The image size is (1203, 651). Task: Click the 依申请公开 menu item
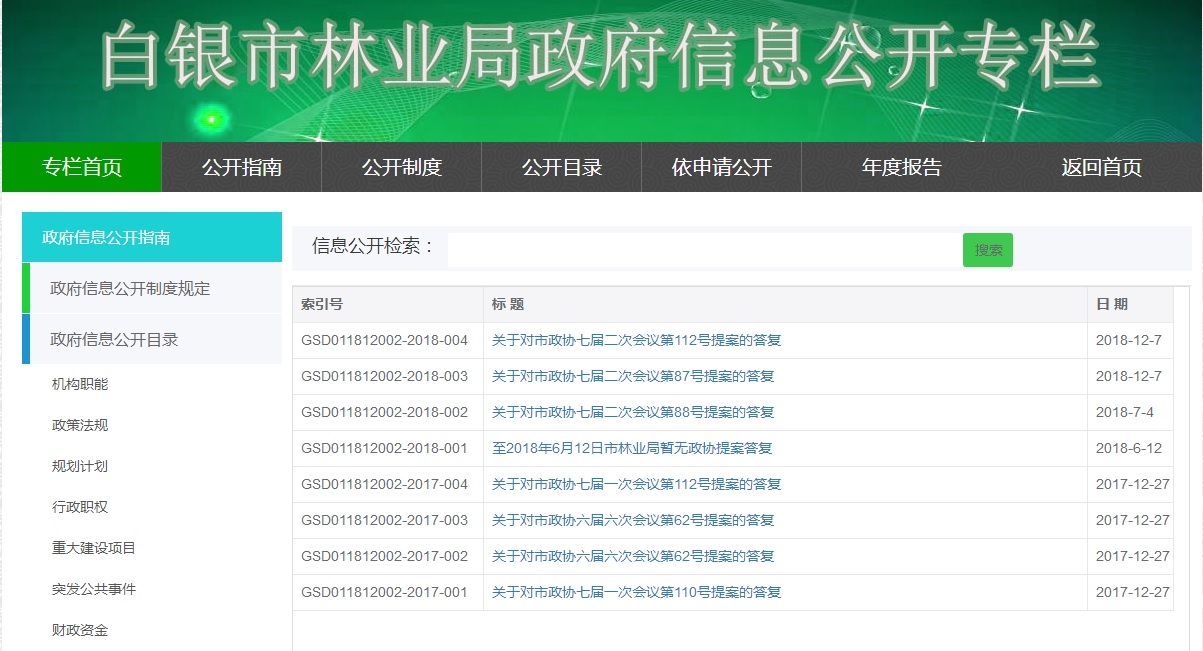click(x=721, y=167)
